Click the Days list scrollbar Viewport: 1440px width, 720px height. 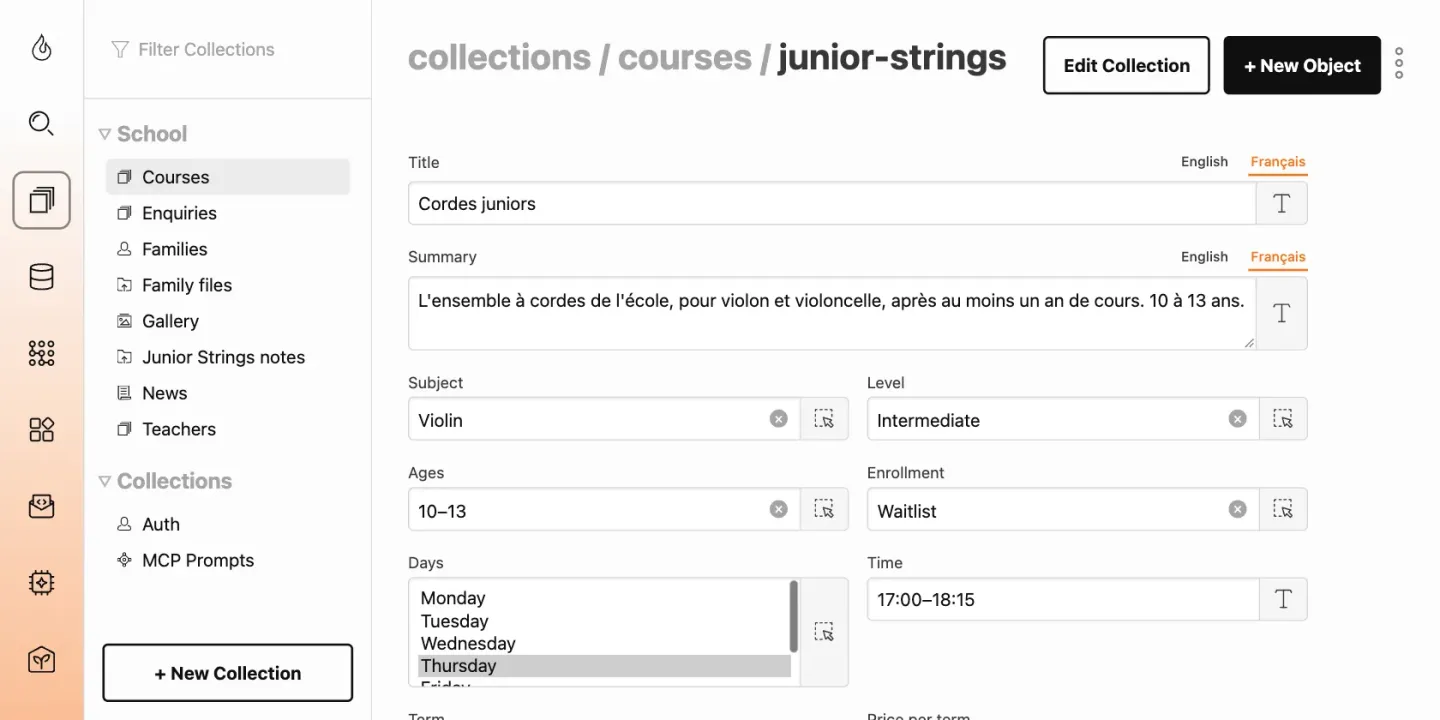point(794,616)
